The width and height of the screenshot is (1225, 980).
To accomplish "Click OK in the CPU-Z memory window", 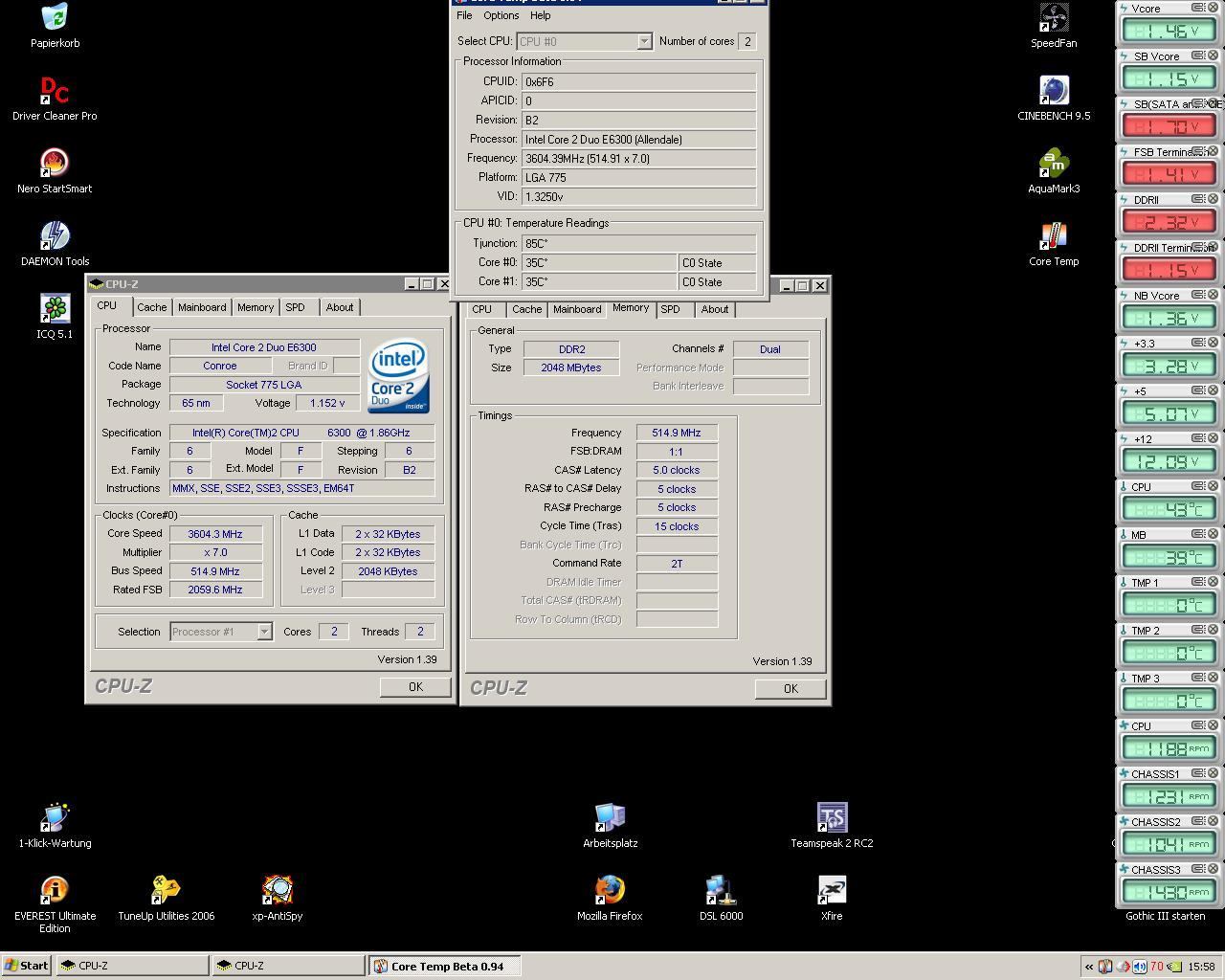I will 790,689.
